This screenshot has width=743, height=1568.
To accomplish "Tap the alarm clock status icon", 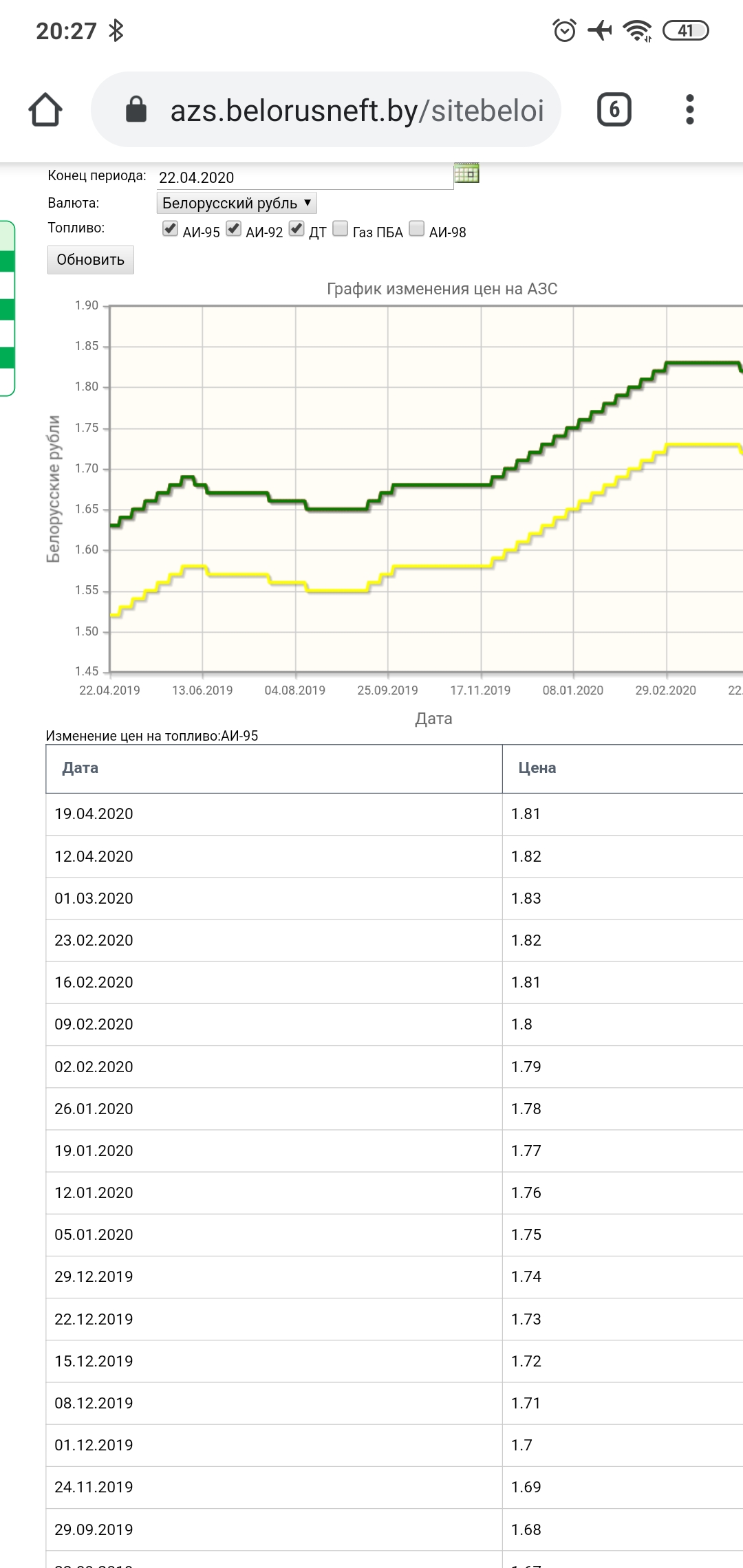I will click(x=564, y=31).
